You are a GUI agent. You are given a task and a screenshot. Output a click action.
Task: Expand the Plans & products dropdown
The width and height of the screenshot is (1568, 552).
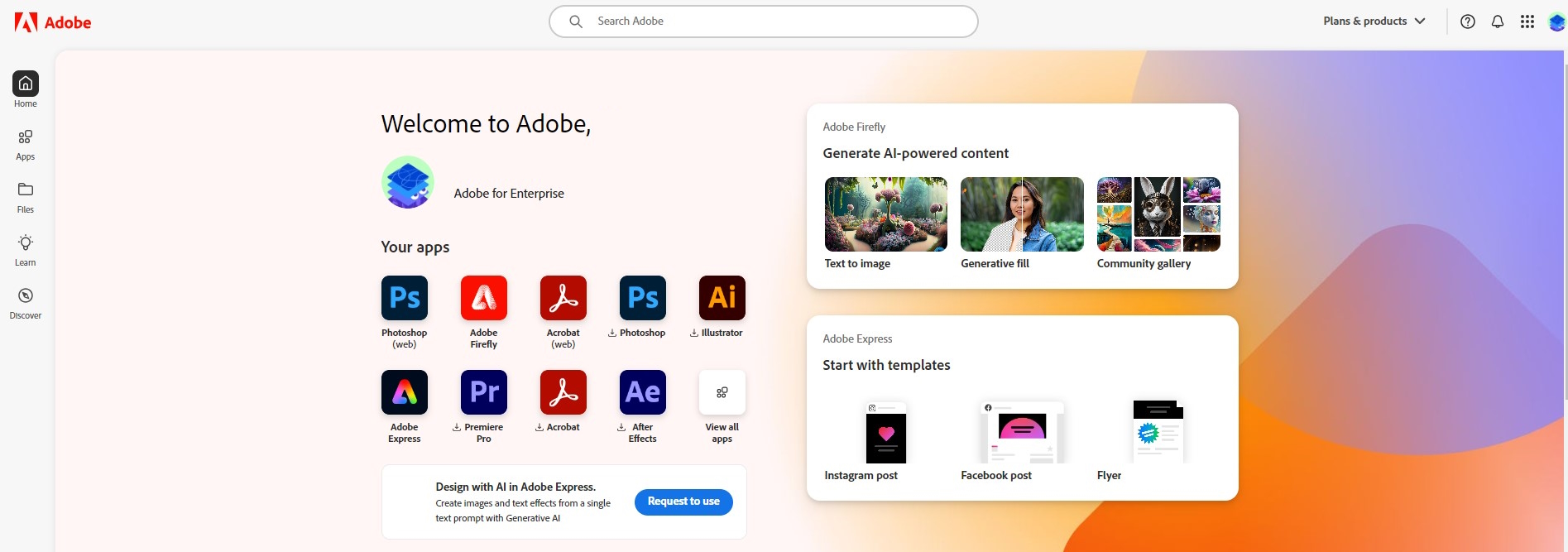(x=1374, y=22)
